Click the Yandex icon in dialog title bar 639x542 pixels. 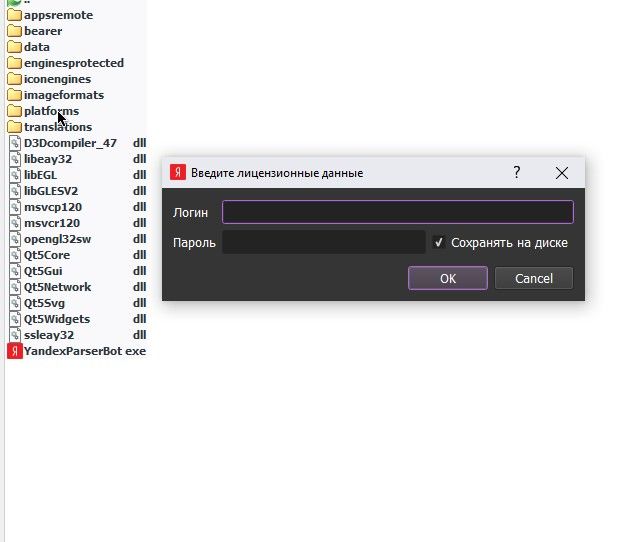pos(178,172)
